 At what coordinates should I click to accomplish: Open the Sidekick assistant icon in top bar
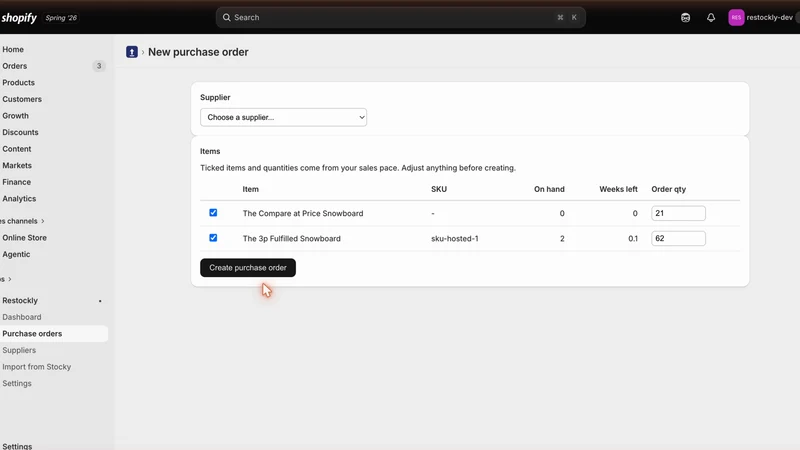(x=685, y=18)
